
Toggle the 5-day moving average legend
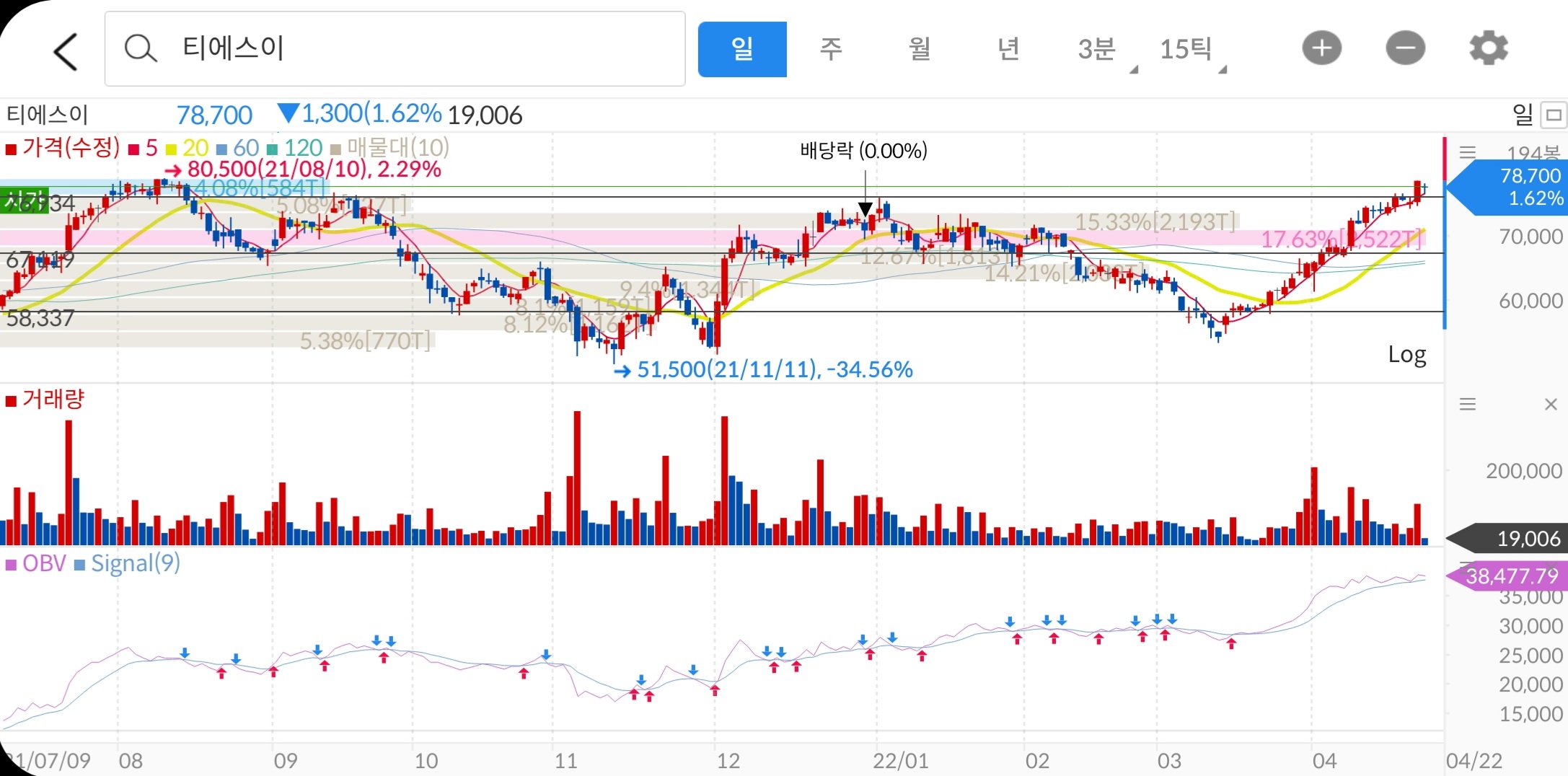click(x=143, y=149)
